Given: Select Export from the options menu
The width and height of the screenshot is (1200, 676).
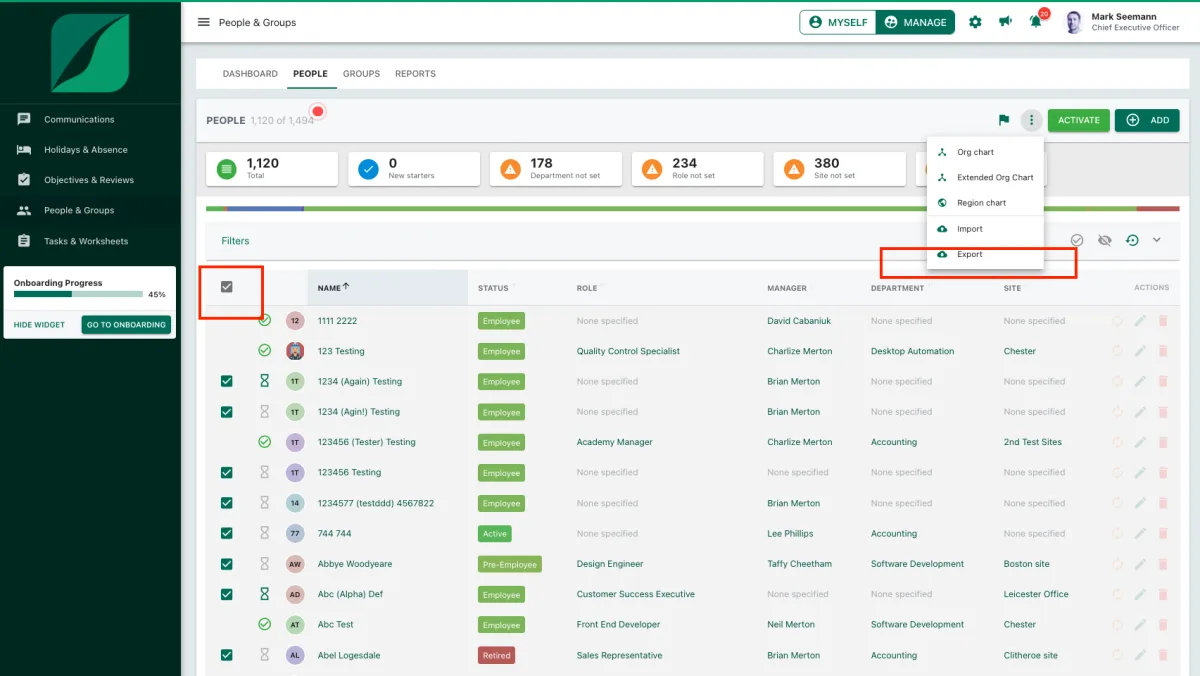Looking at the screenshot, I should click(x=985, y=254).
